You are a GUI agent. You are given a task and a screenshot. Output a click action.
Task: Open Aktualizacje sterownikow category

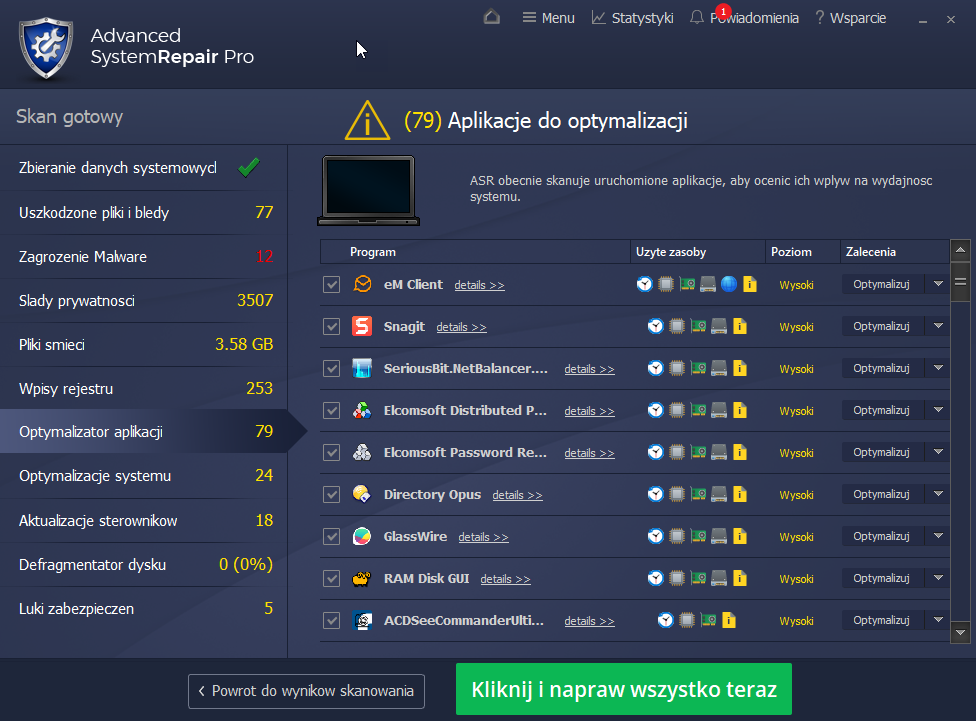(x=144, y=521)
